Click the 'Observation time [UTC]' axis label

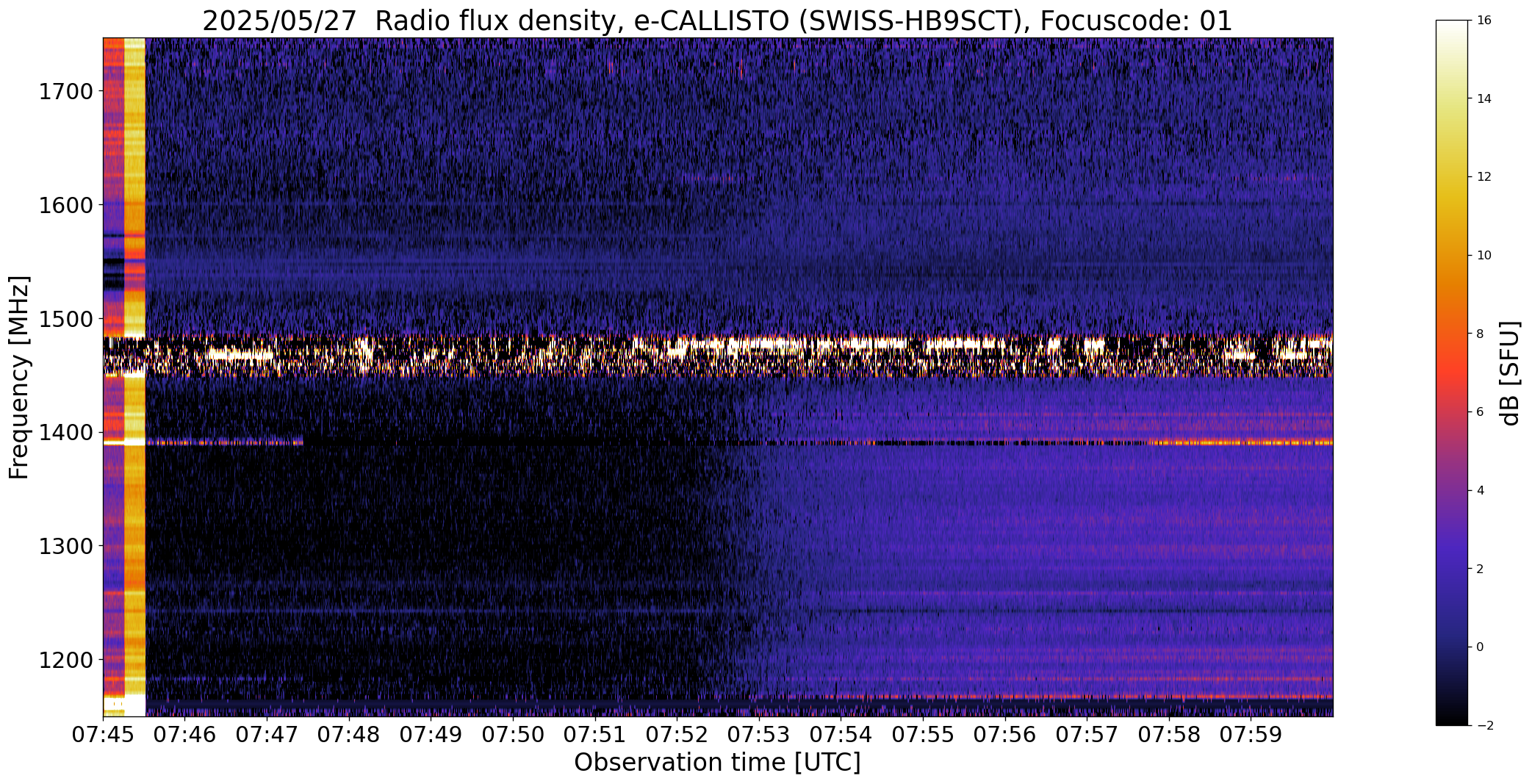(x=717, y=763)
